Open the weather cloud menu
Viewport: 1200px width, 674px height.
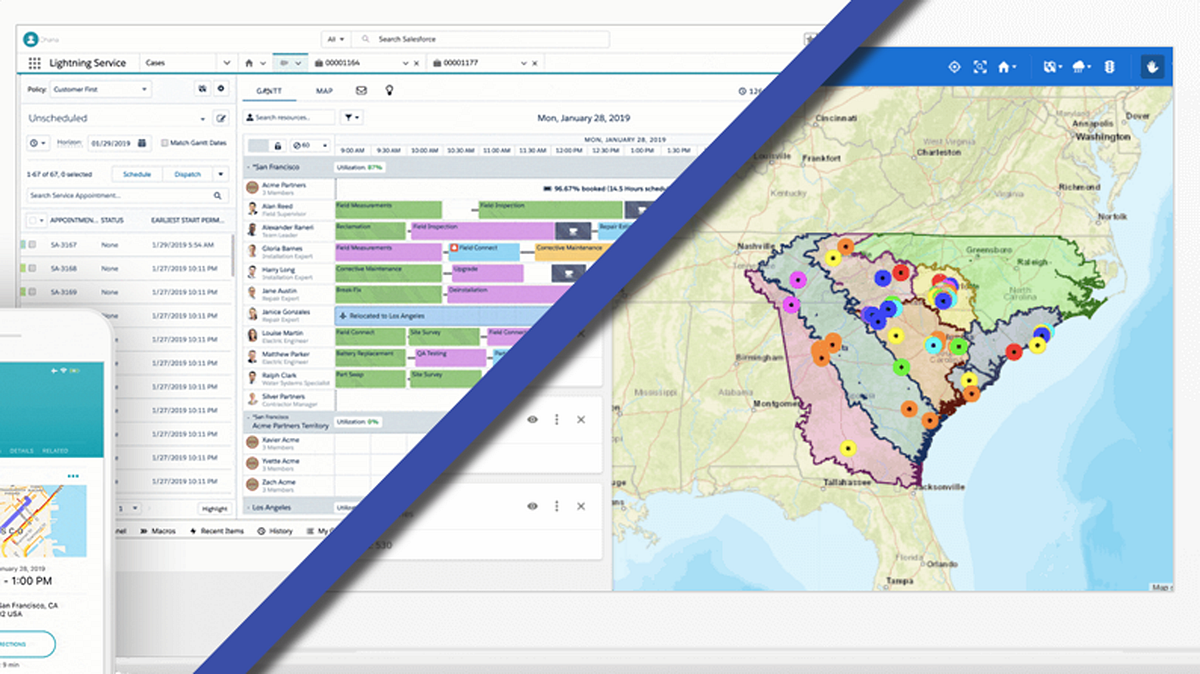1080,67
